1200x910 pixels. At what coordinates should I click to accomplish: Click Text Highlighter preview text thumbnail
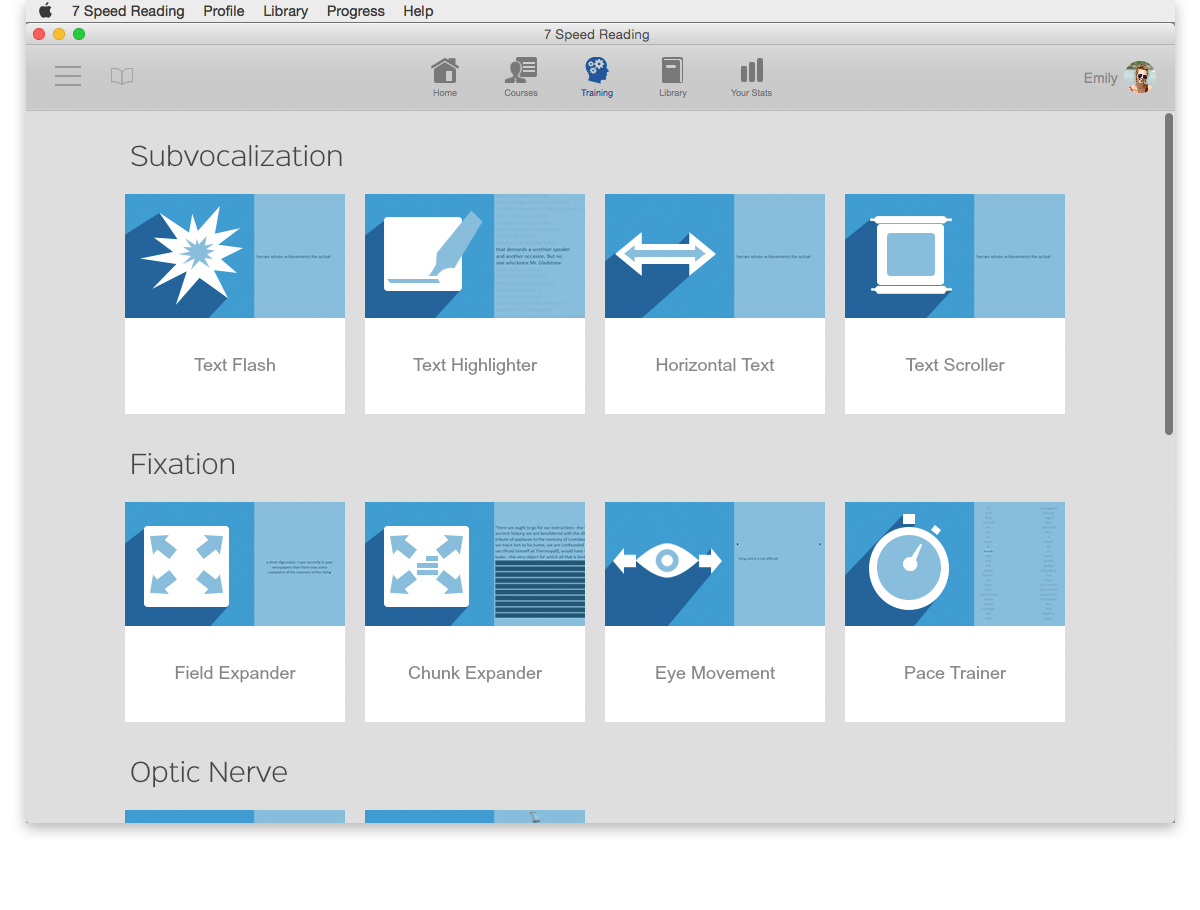540,256
